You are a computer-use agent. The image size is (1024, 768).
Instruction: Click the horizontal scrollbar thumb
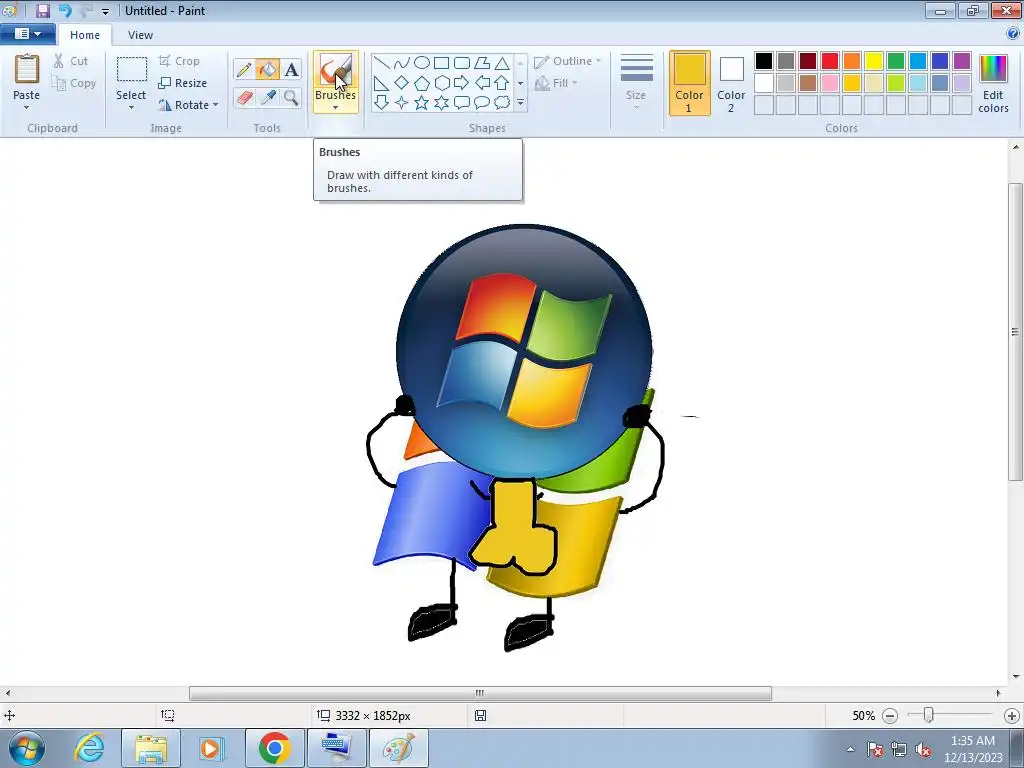480,693
